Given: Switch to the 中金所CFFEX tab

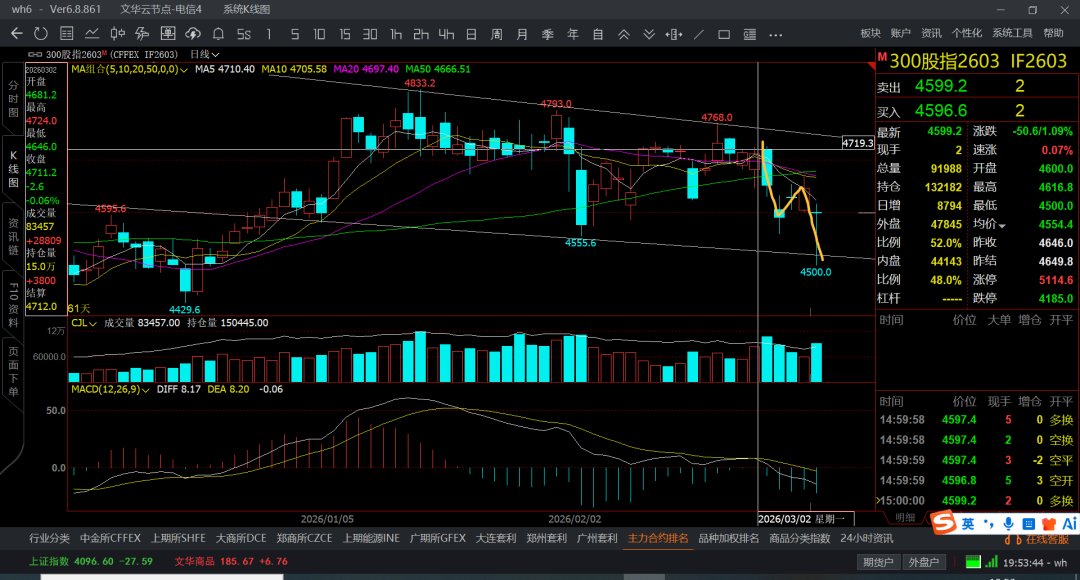Looking at the screenshot, I should (110, 539).
